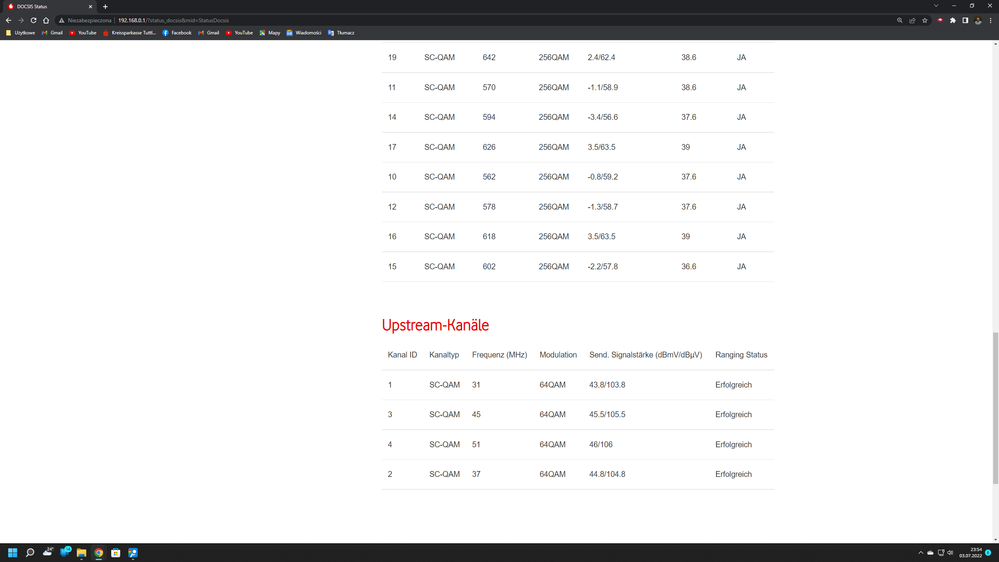Open tab search dropdown arrow
999x562 pixels.
pyautogui.click(x=936, y=6)
